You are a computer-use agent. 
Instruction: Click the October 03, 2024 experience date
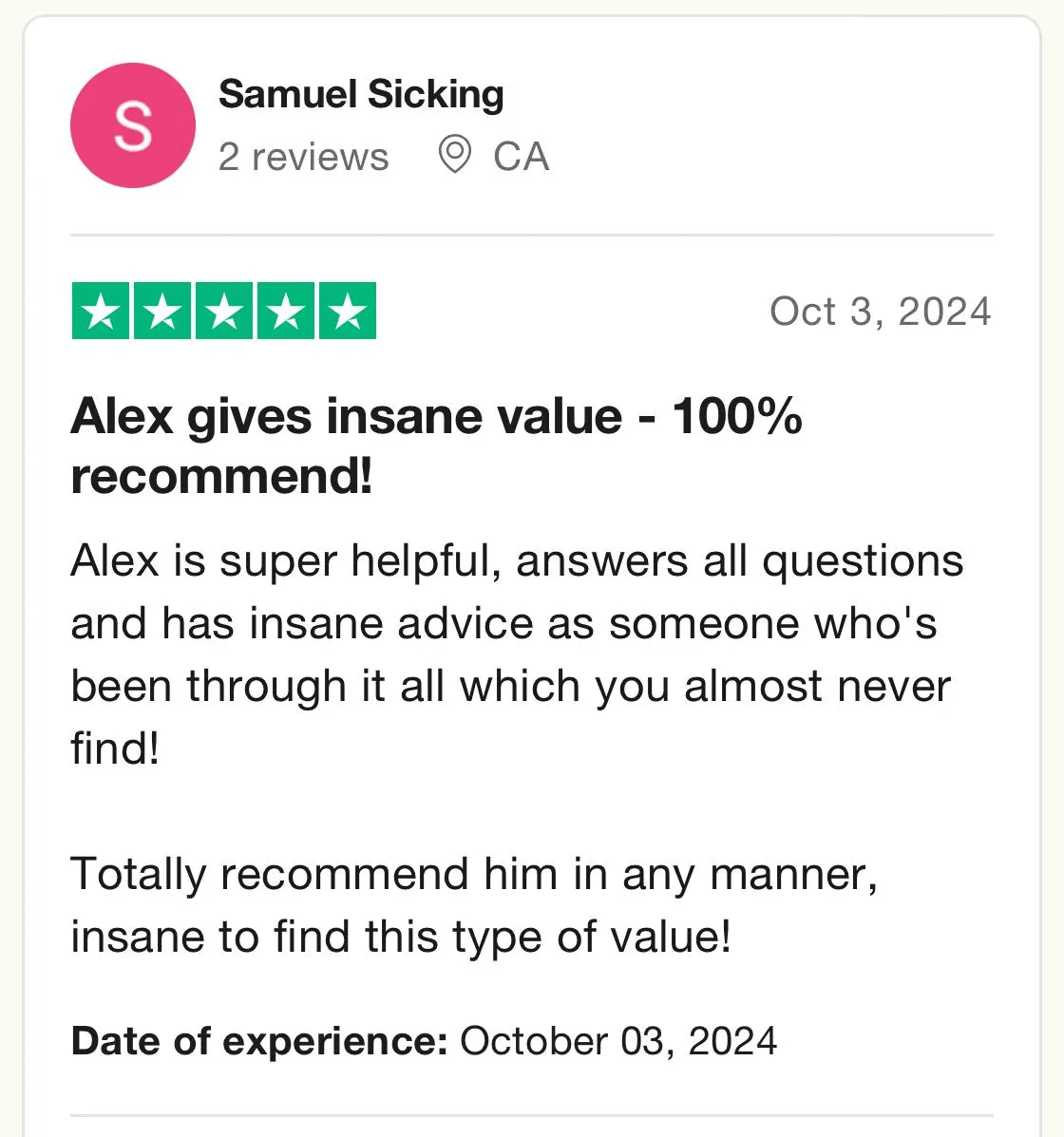point(618,1041)
